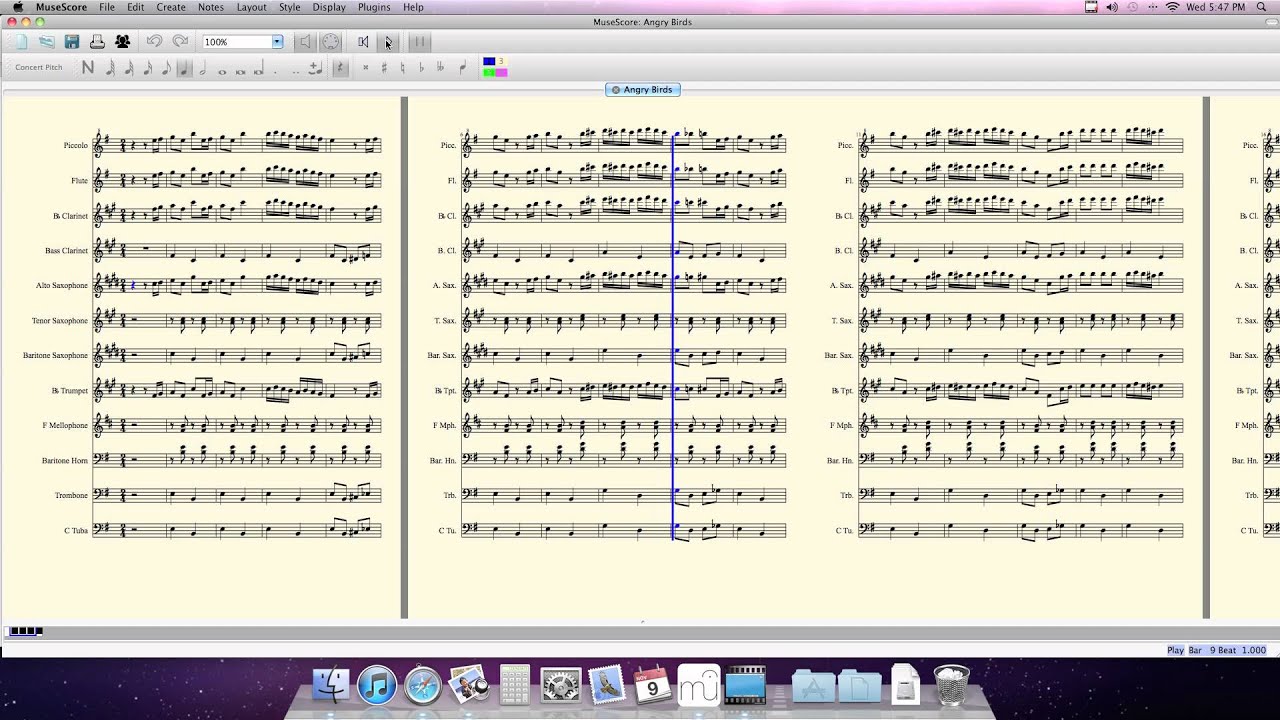Toggle rest input in note toolbar
Image resolution: width=1280 pixels, height=720 pixels.
(x=340, y=68)
